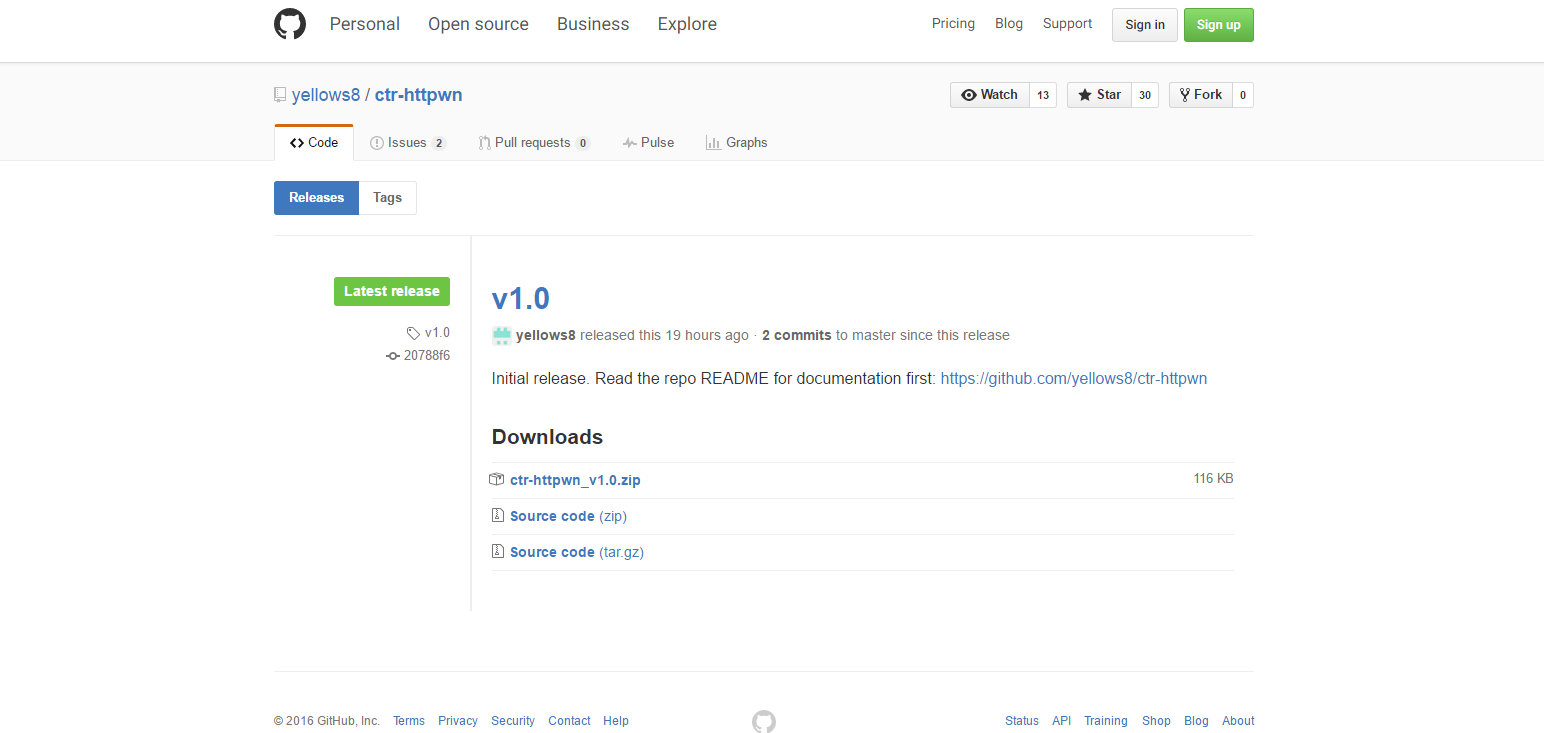Click the Watch button
The width and height of the screenshot is (1544, 733).
pos(989,95)
